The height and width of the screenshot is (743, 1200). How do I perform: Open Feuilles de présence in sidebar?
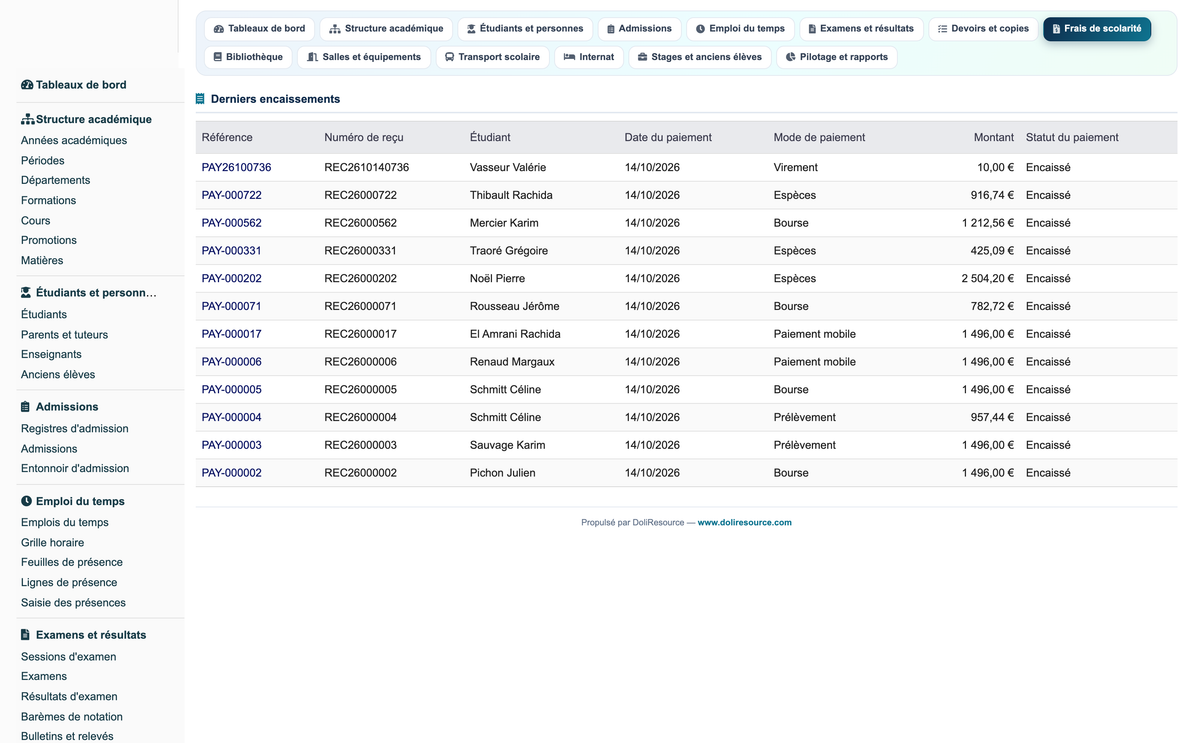[x=72, y=562]
